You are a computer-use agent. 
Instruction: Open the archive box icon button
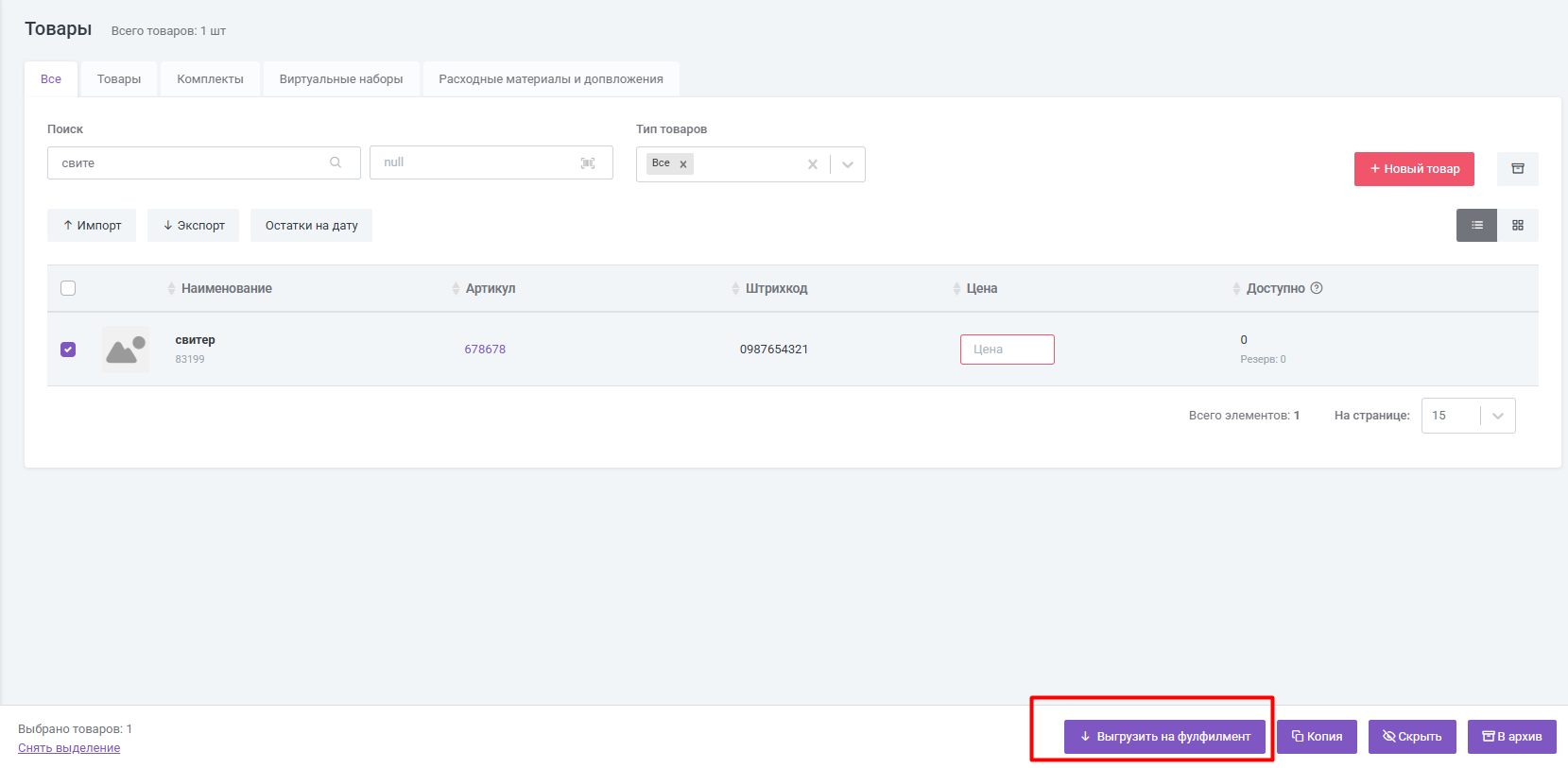coord(1518,168)
